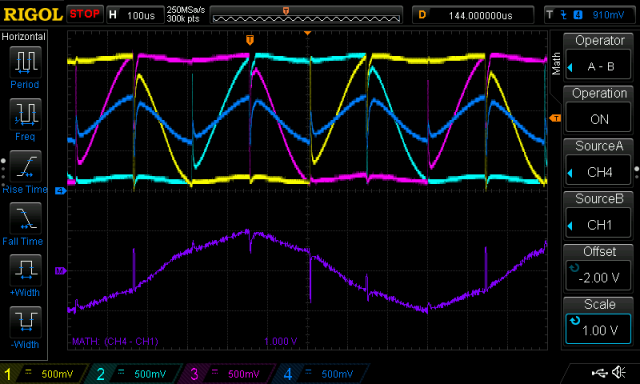Open the Horizontal measurement menu header
This screenshot has height=384, width=640.
coord(24,36)
